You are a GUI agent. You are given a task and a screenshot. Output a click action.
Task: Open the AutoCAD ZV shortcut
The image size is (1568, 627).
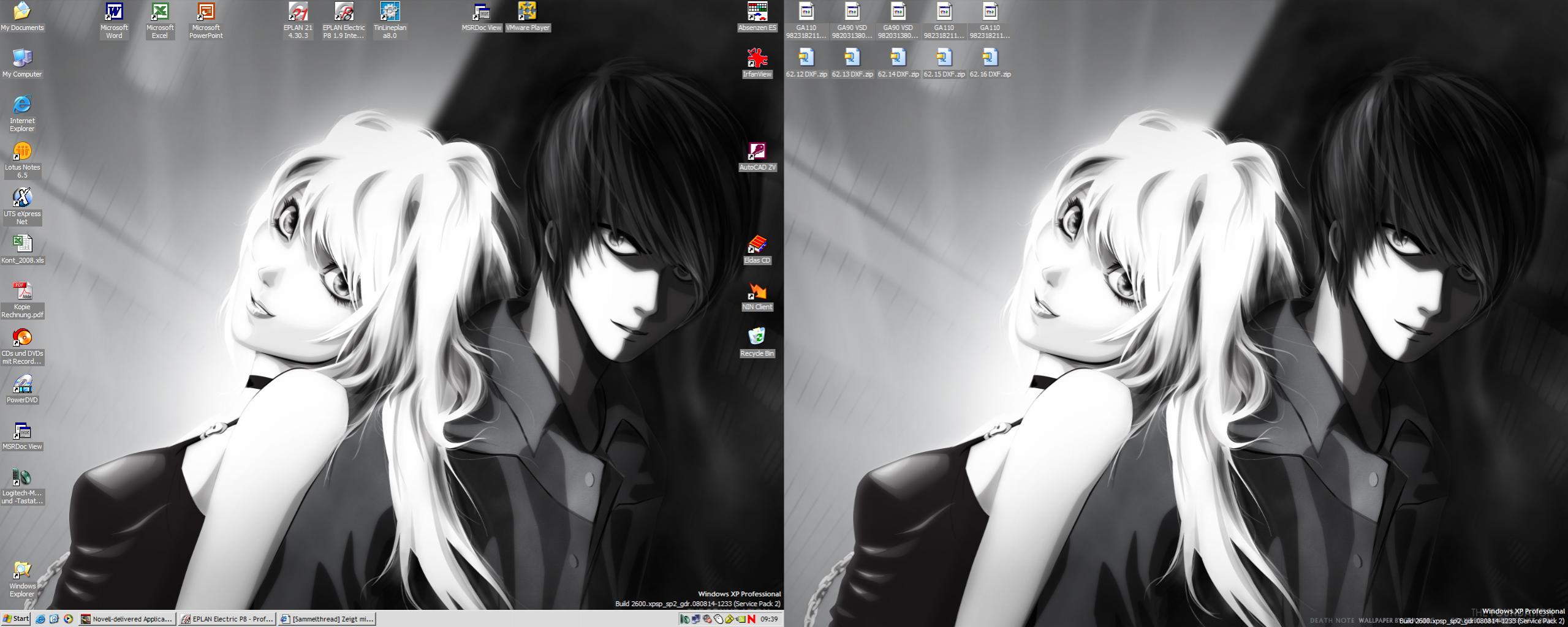(x=757, y=156)
